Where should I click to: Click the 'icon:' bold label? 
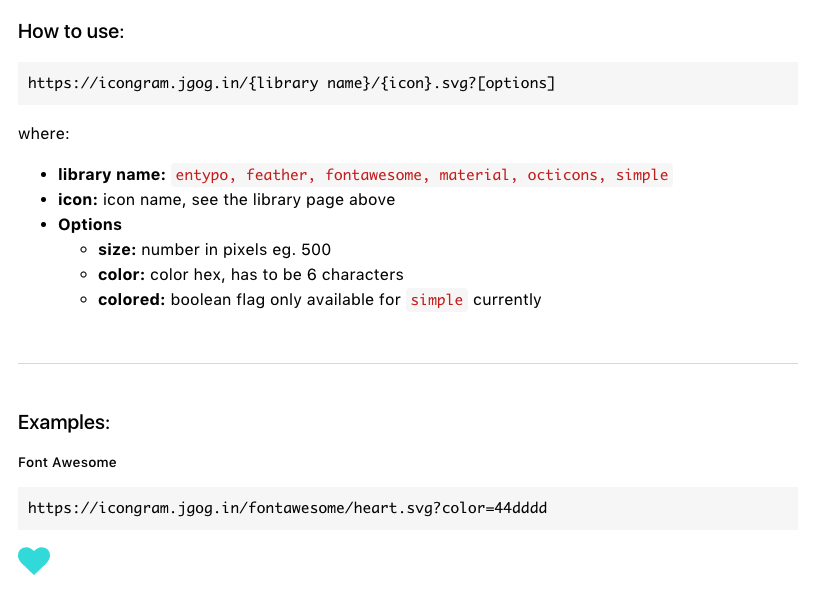pos(78,200)
